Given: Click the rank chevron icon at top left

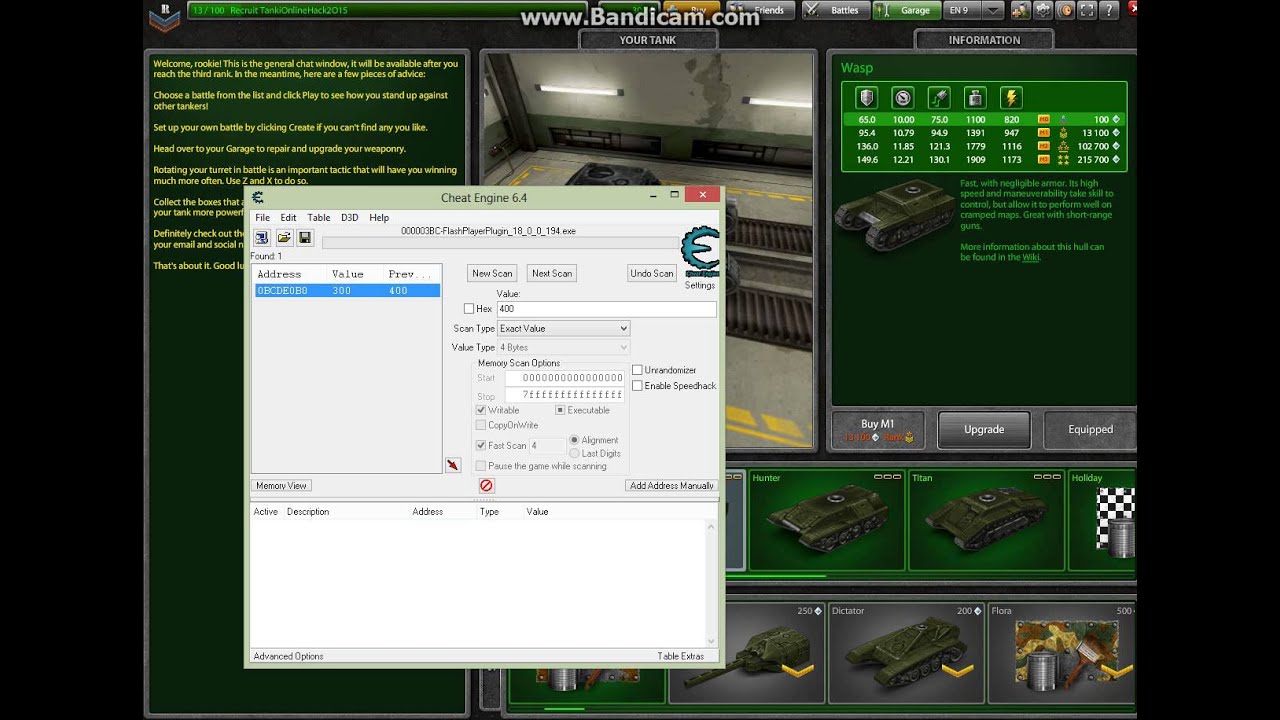Looking at the screenshot, I should pyautogui.click(x=164, y=17).
